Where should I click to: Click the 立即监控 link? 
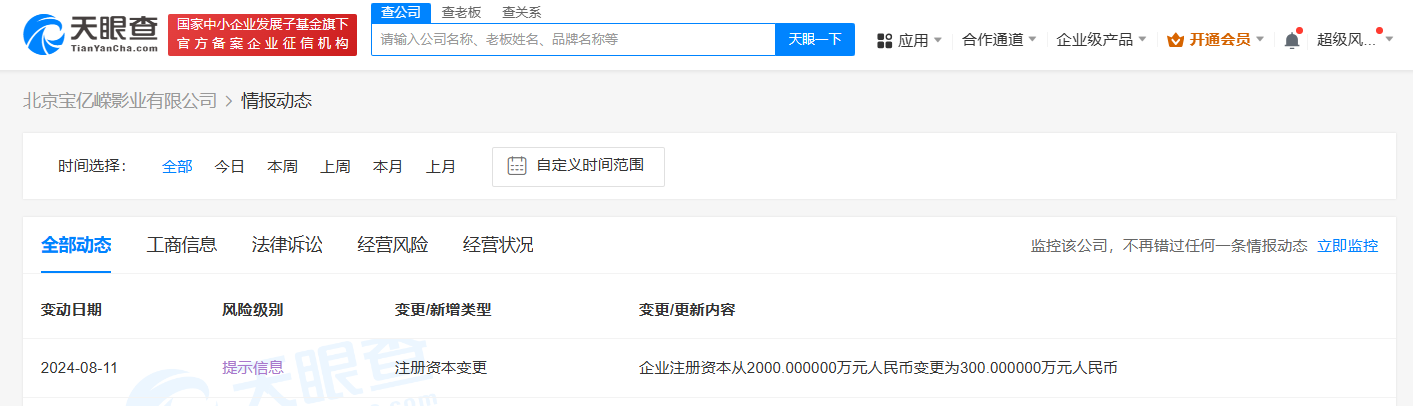point(1347,246)
